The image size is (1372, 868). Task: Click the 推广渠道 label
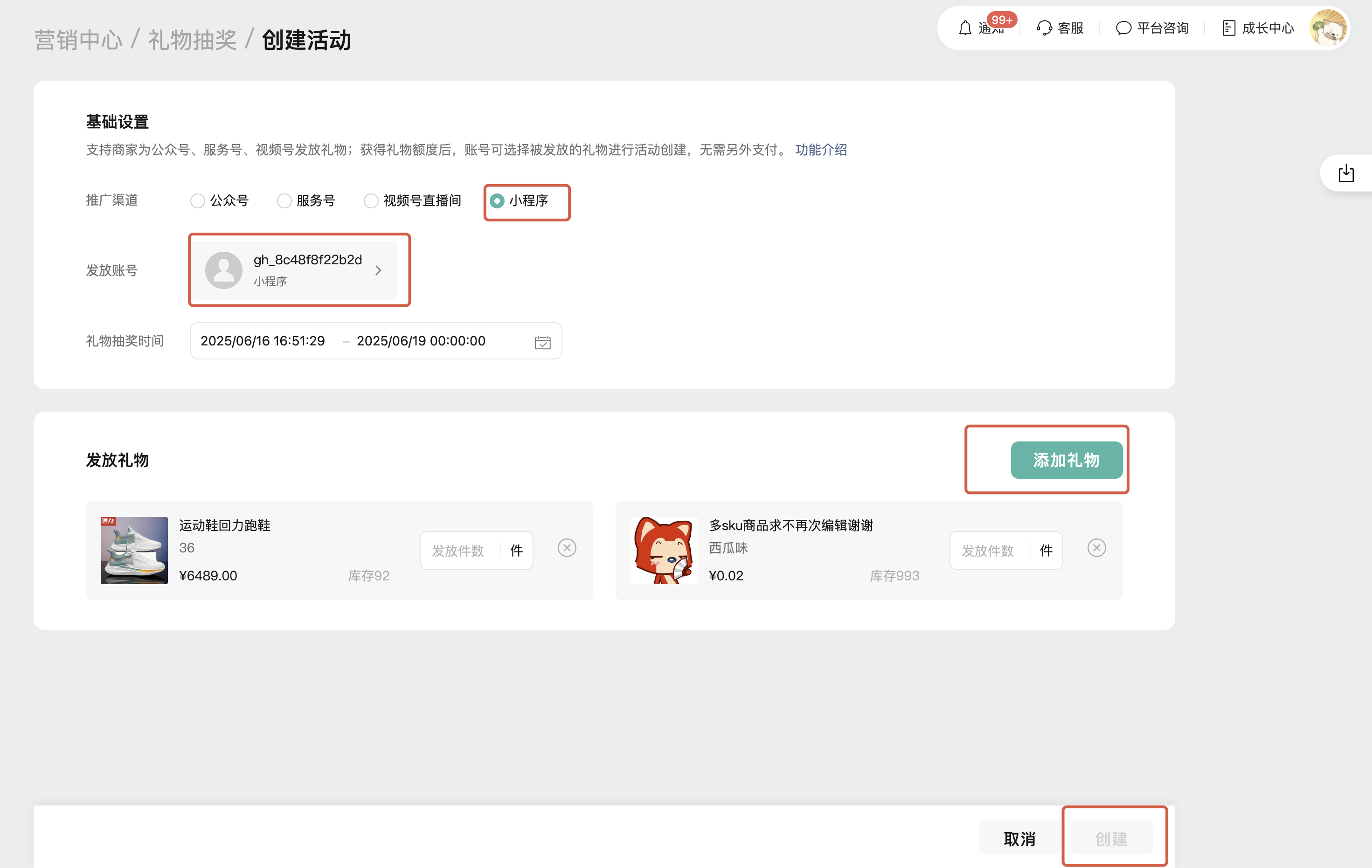point(111,200)
